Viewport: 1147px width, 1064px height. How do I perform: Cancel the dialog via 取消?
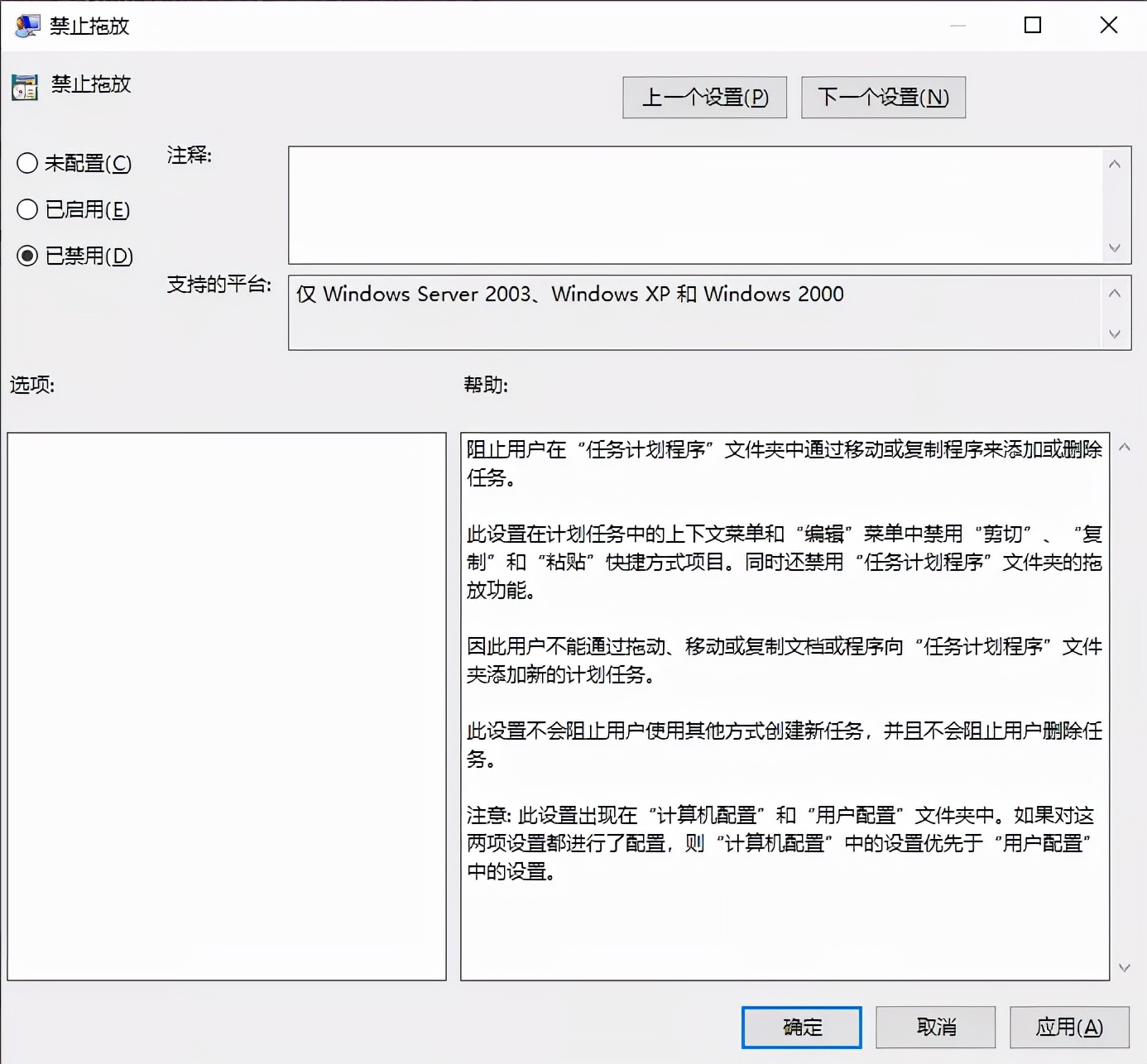pos(934,1027)
